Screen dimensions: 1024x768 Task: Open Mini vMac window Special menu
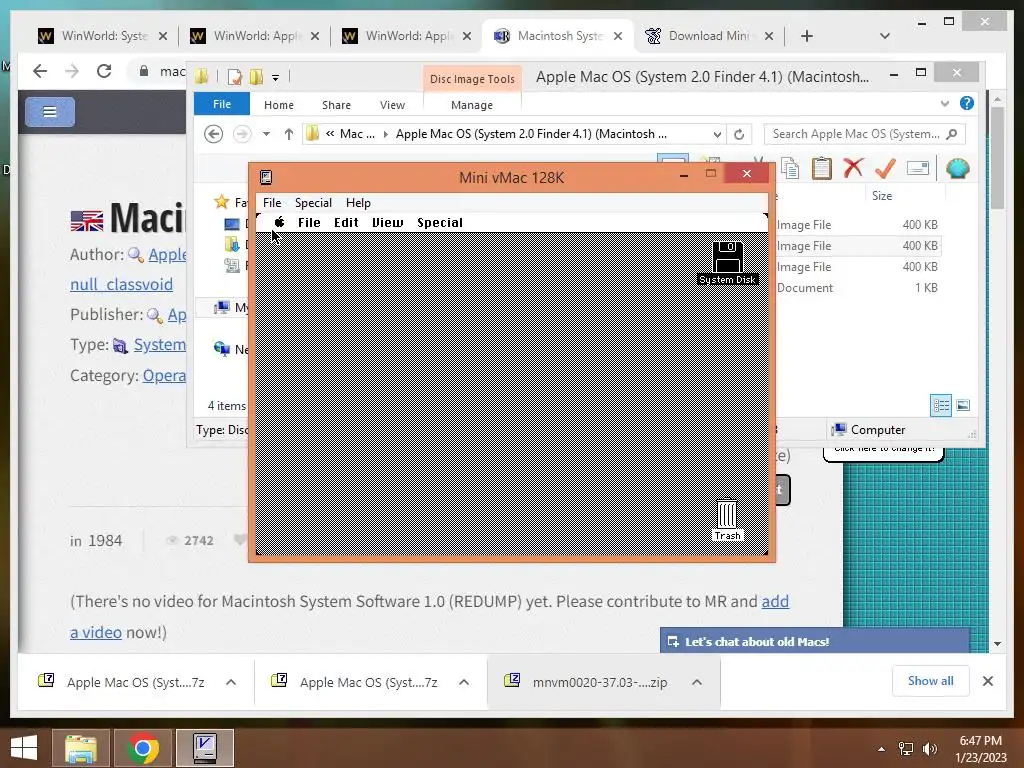click(313, 202)
